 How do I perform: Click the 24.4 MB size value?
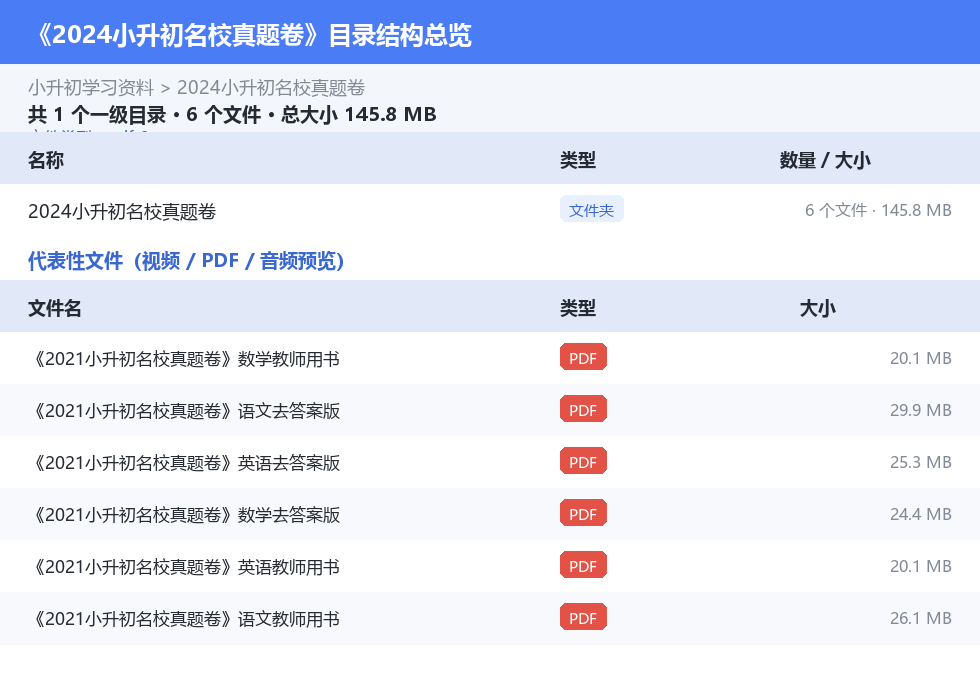click(x=921, y=514)
